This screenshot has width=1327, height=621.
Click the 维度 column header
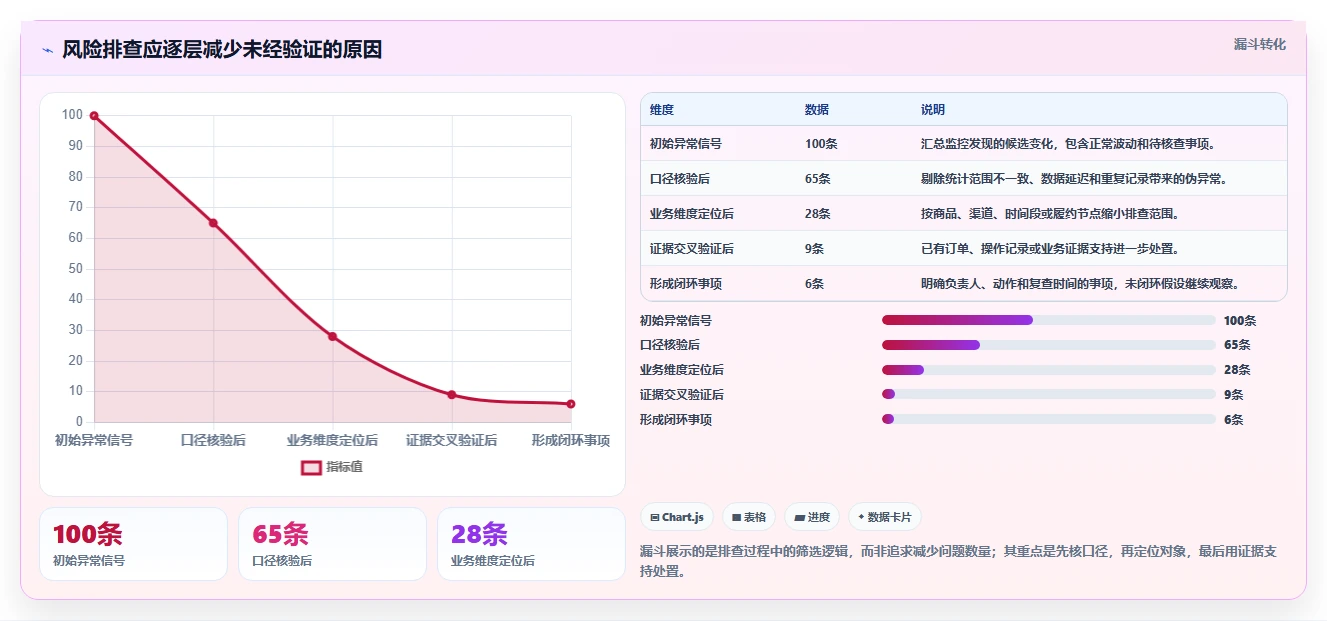tap(662, 110)
